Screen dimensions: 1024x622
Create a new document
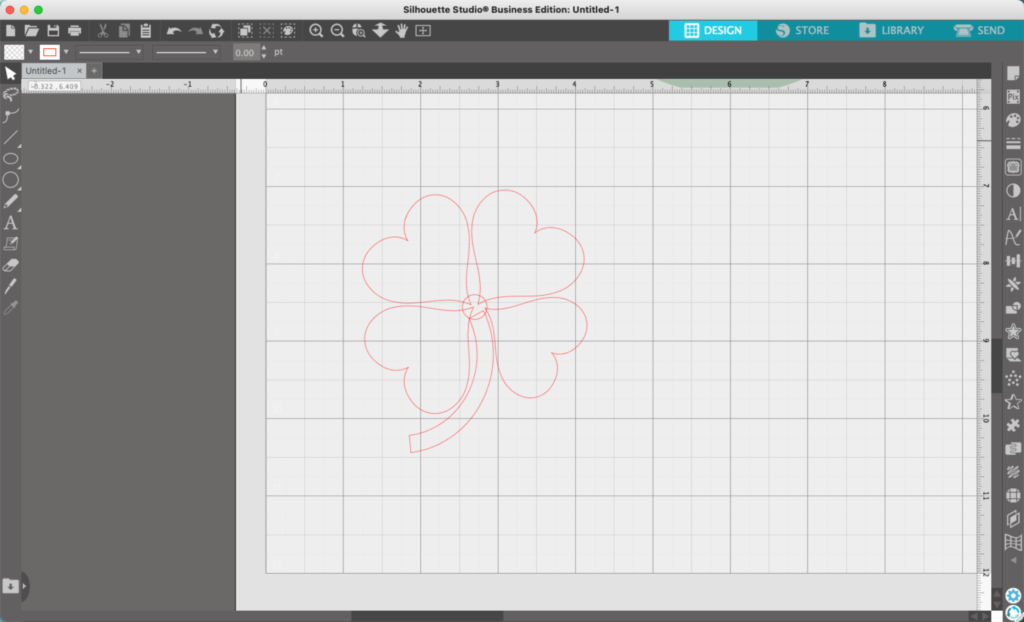[10, 31]
